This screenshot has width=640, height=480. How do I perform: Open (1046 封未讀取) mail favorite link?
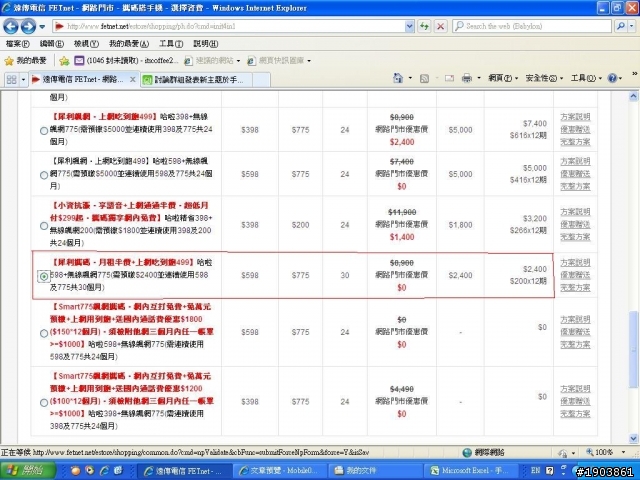(127, 61)
